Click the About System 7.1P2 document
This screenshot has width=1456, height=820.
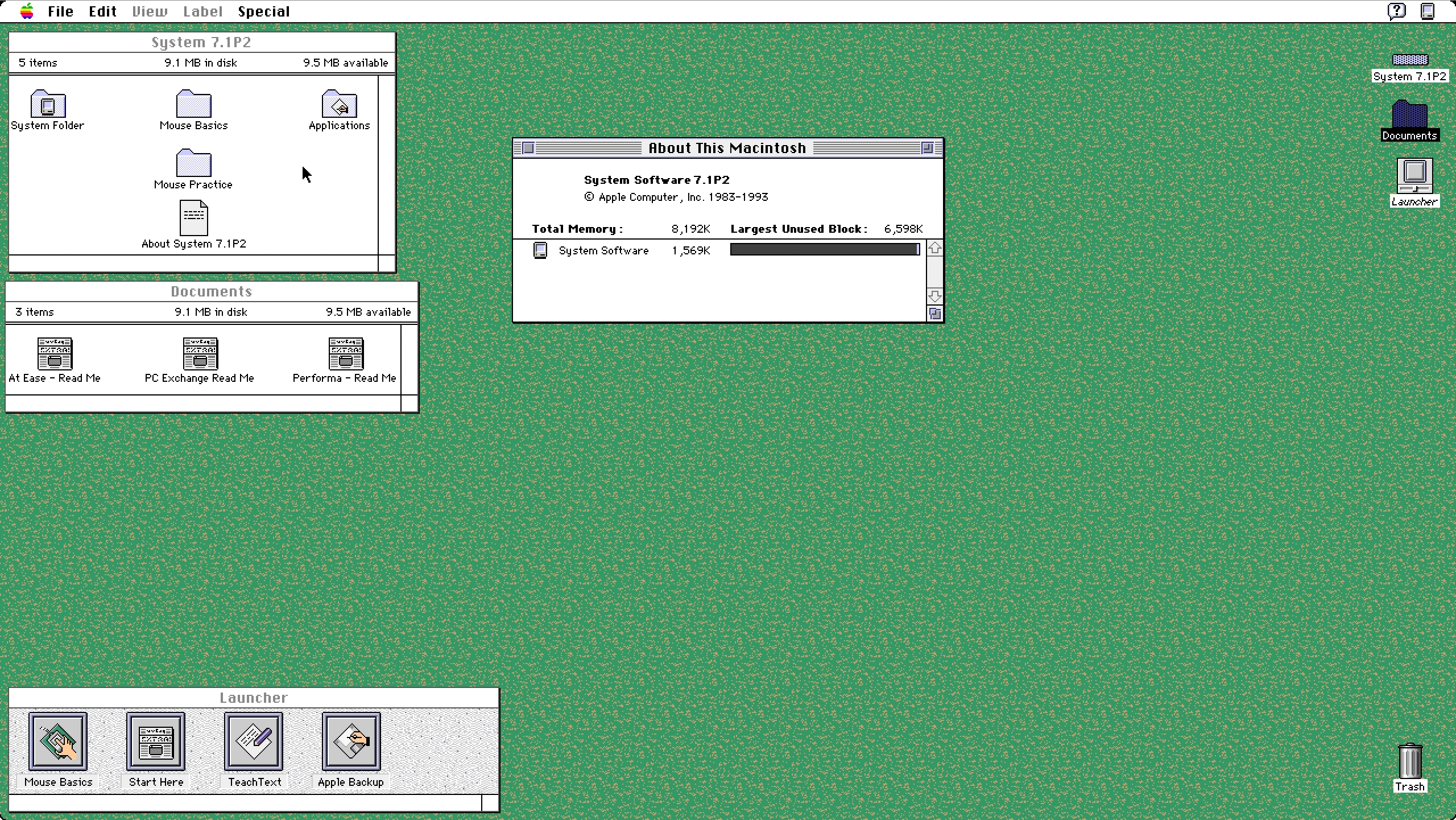[193, 218]
